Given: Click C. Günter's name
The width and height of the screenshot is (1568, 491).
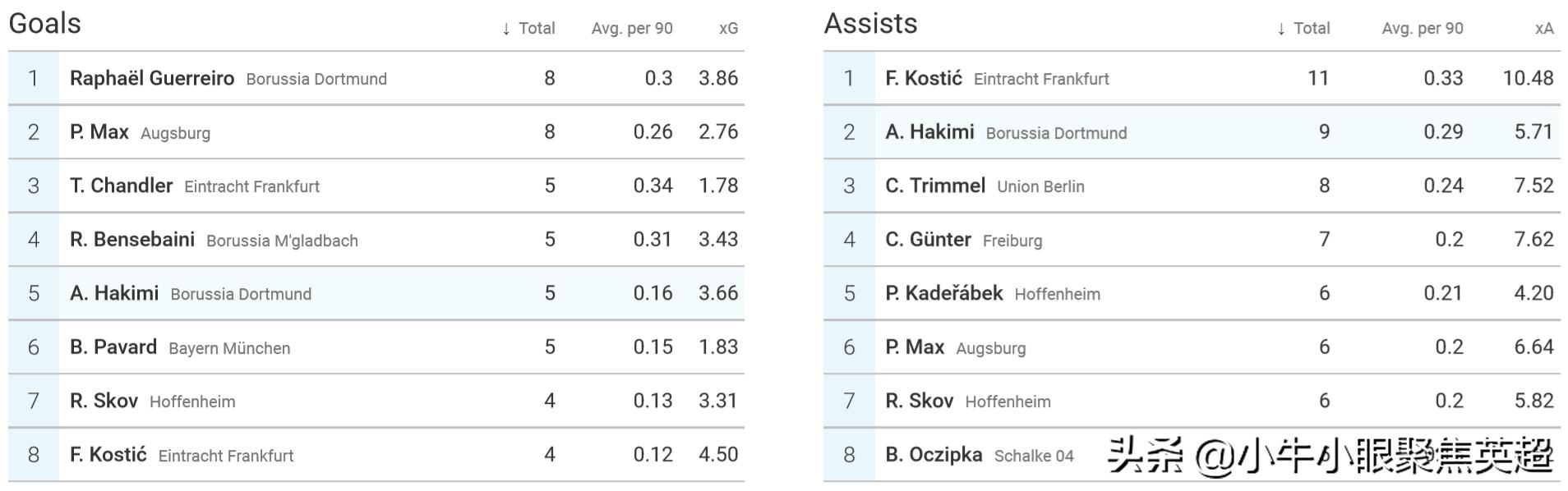Looking at the screenshot, I should pyautogui.click(x=928, y=239).
